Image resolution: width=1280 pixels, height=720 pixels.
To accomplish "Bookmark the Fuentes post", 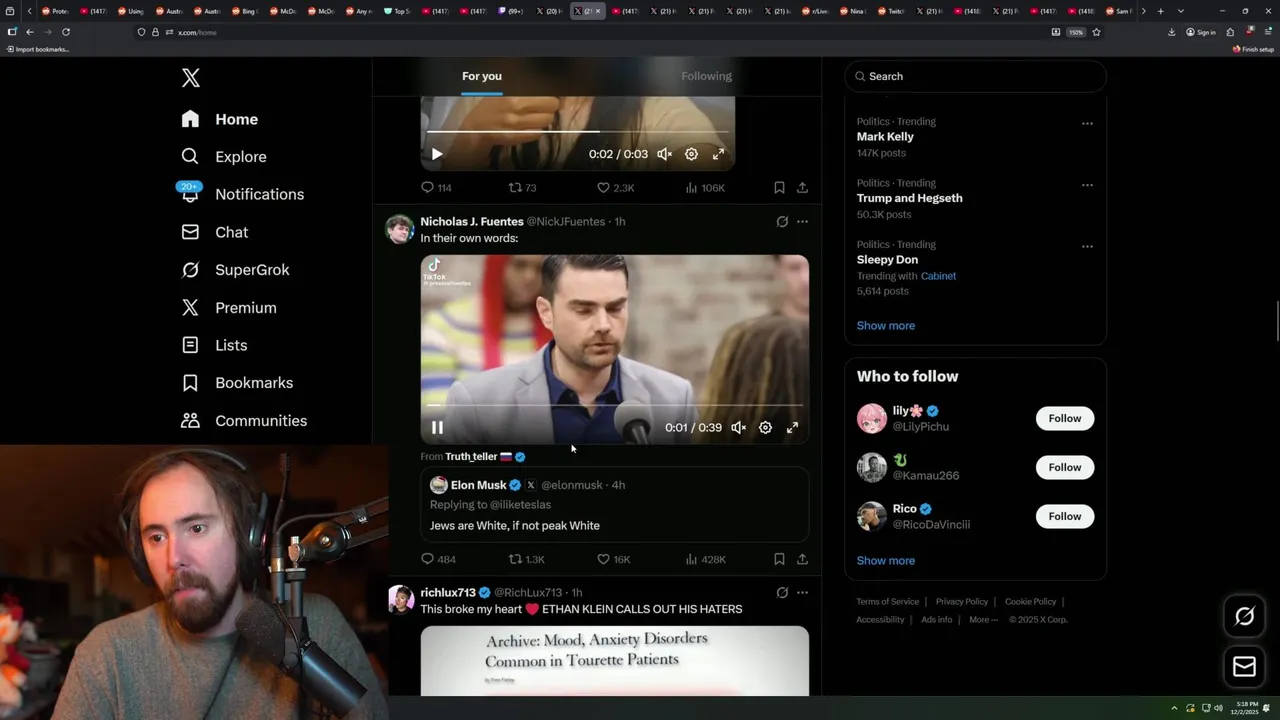I will (779, 559).
